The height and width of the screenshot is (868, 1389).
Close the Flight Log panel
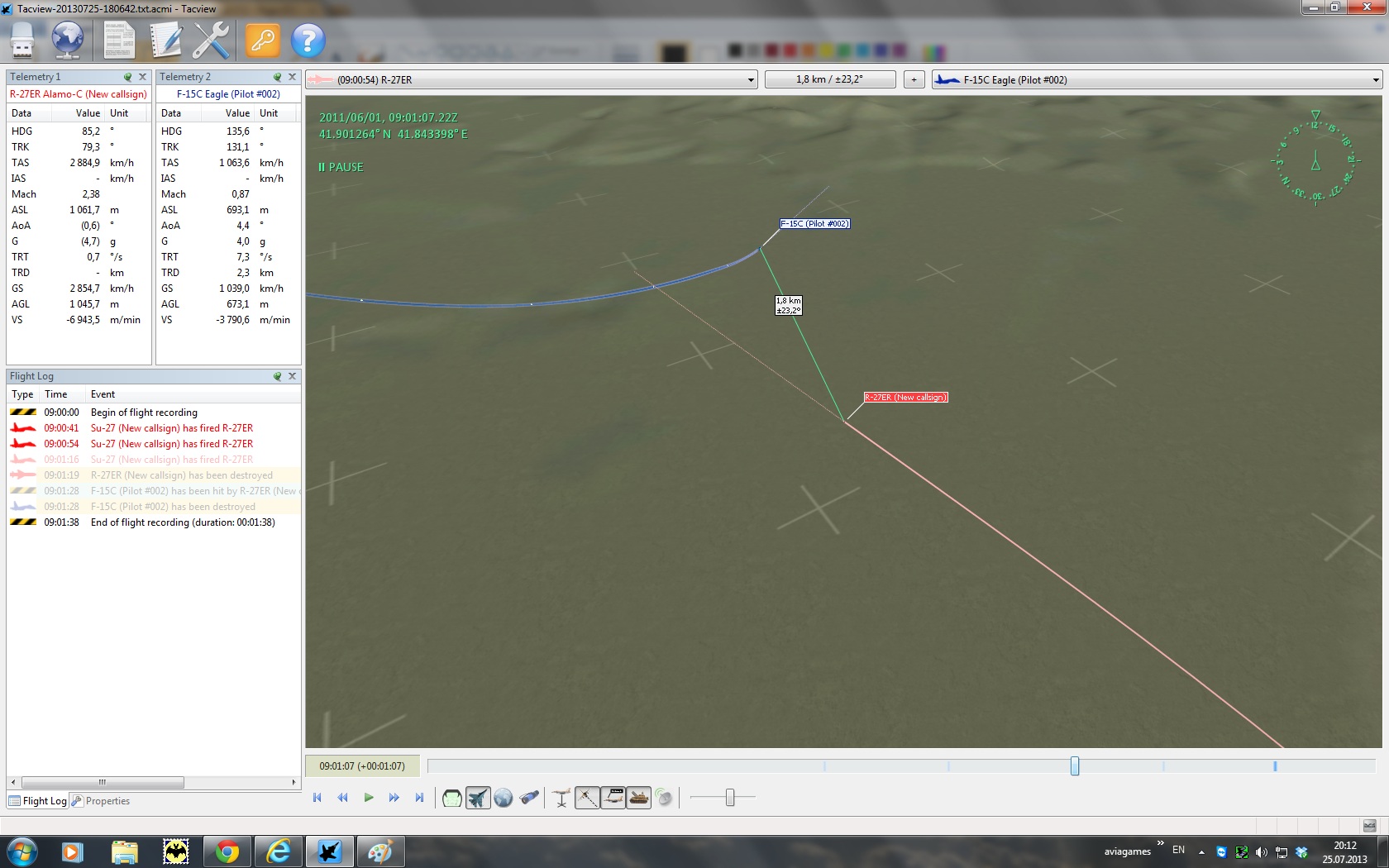[293, 376]
